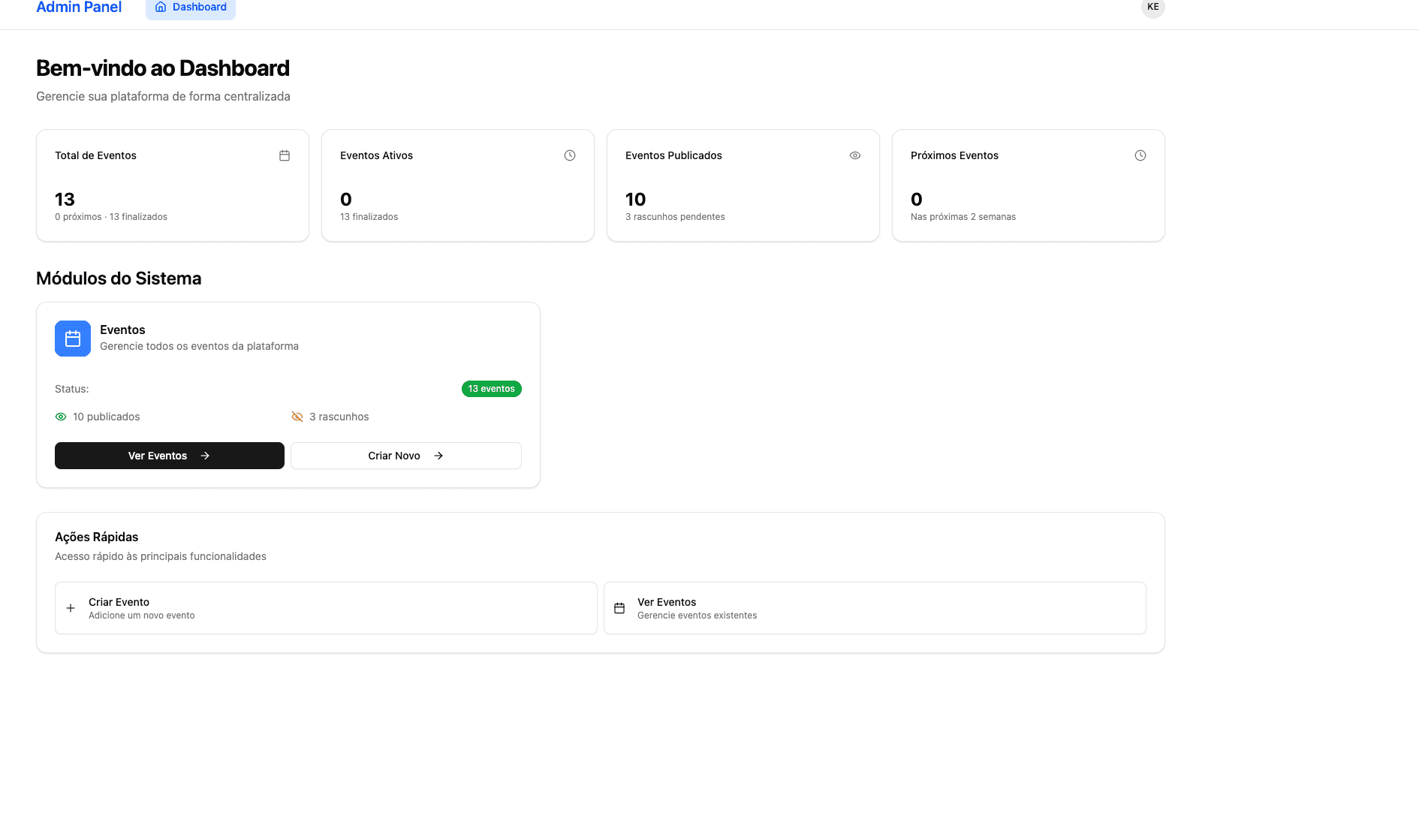The height and width of the screenshot is (840, 1419).
Task: Click the plus icon beside Criar Evento
Action: coord(71,608)
